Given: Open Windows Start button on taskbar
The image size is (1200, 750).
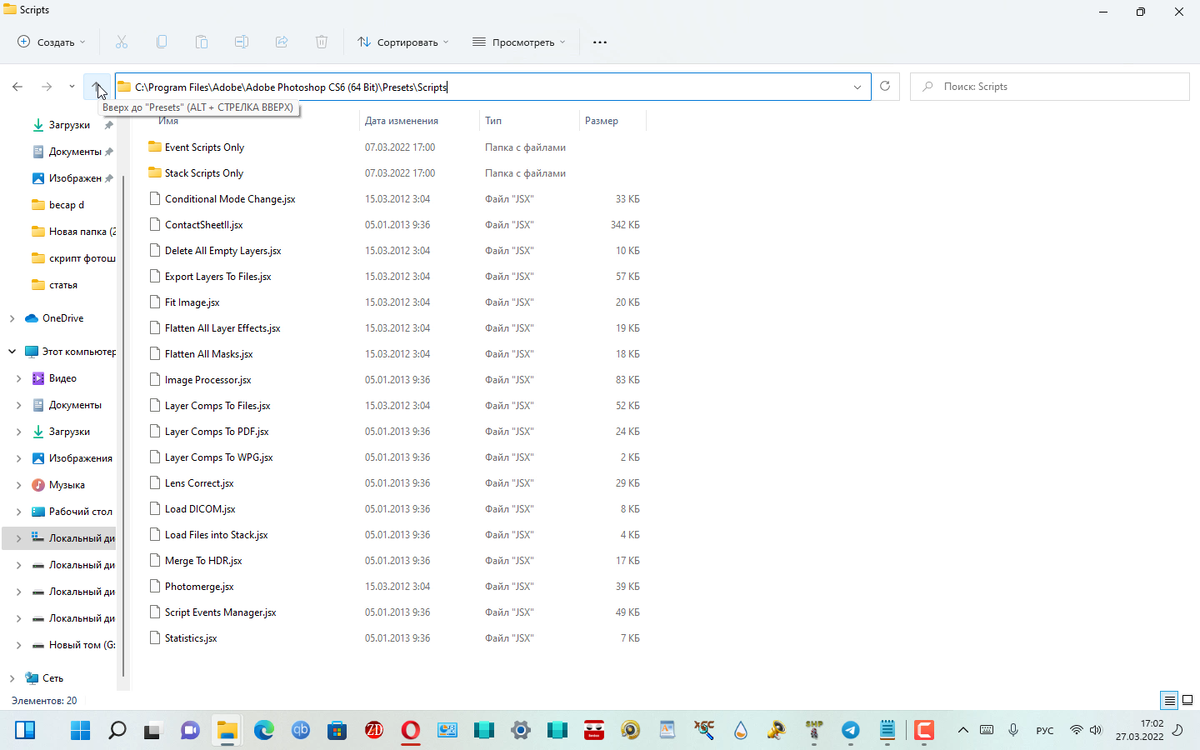Looking at the screenshot, I should coord(80,730).
